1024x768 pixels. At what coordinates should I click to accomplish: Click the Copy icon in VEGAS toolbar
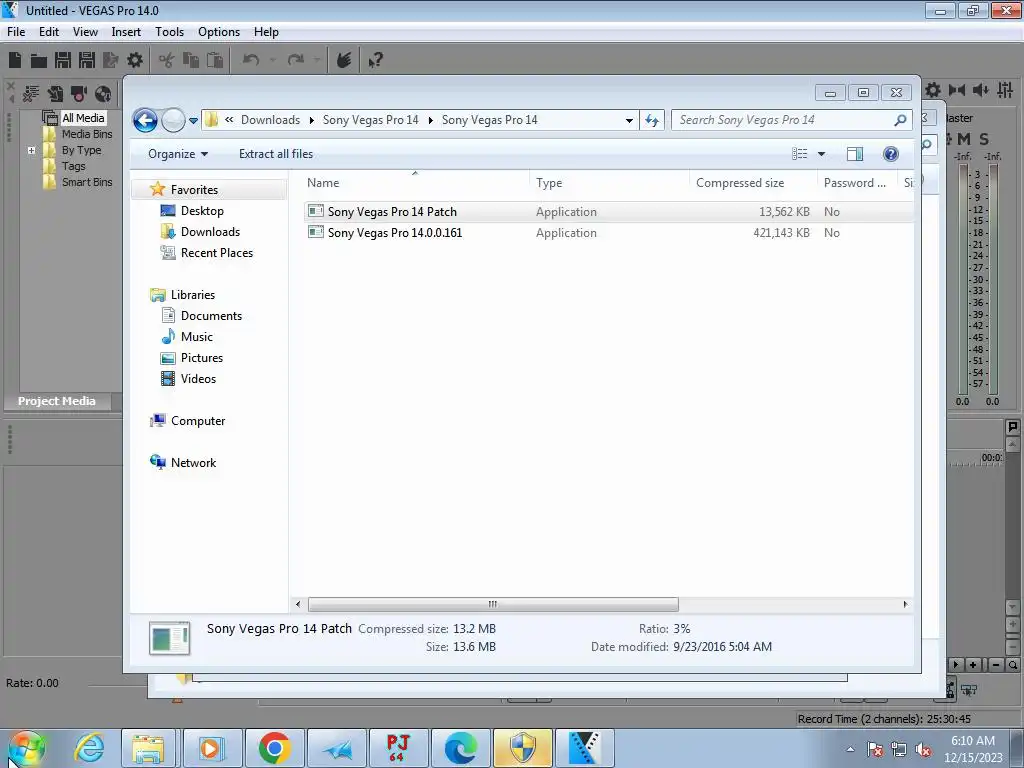(191, 60)
